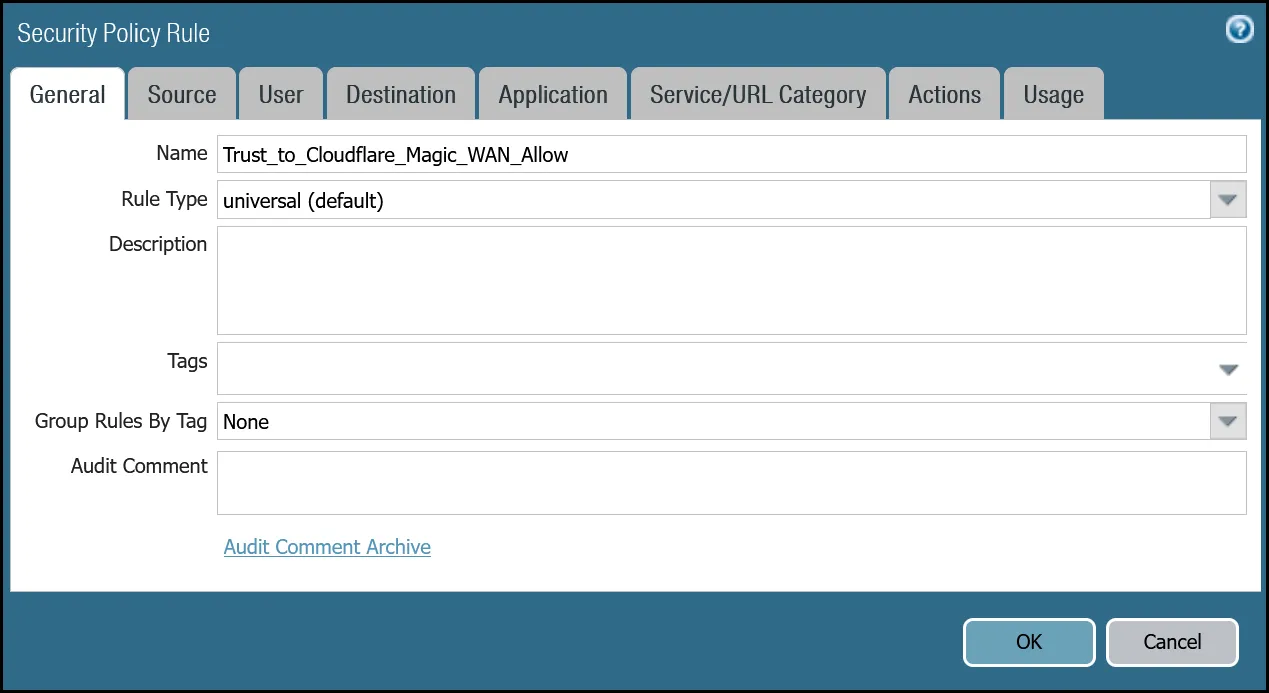This screenshot has height=693, width=1269.
Task: Click the 'universal (default)' rule type text
Action: tap(303, 200)
